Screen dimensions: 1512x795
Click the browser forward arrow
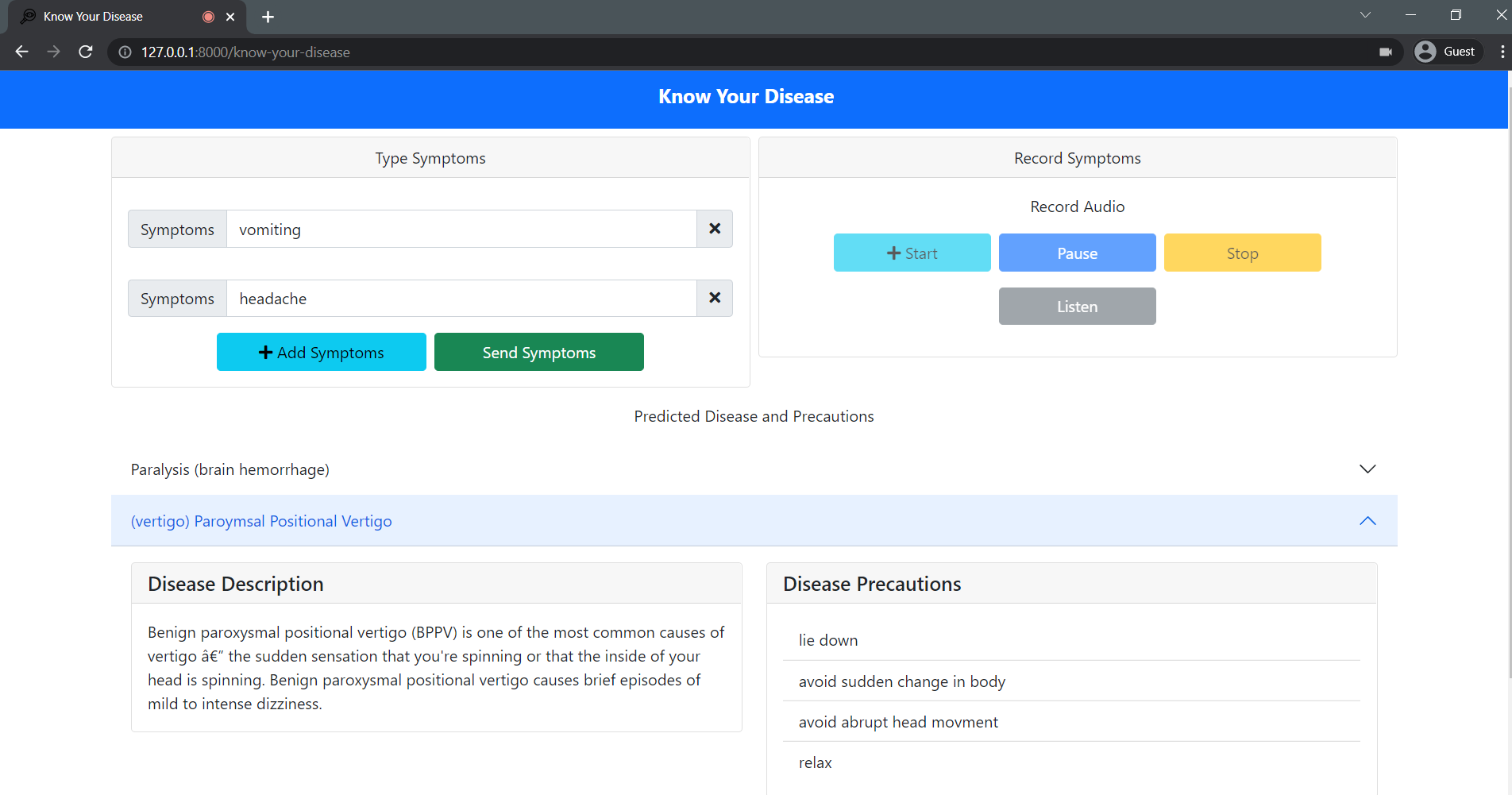(53, 52)
